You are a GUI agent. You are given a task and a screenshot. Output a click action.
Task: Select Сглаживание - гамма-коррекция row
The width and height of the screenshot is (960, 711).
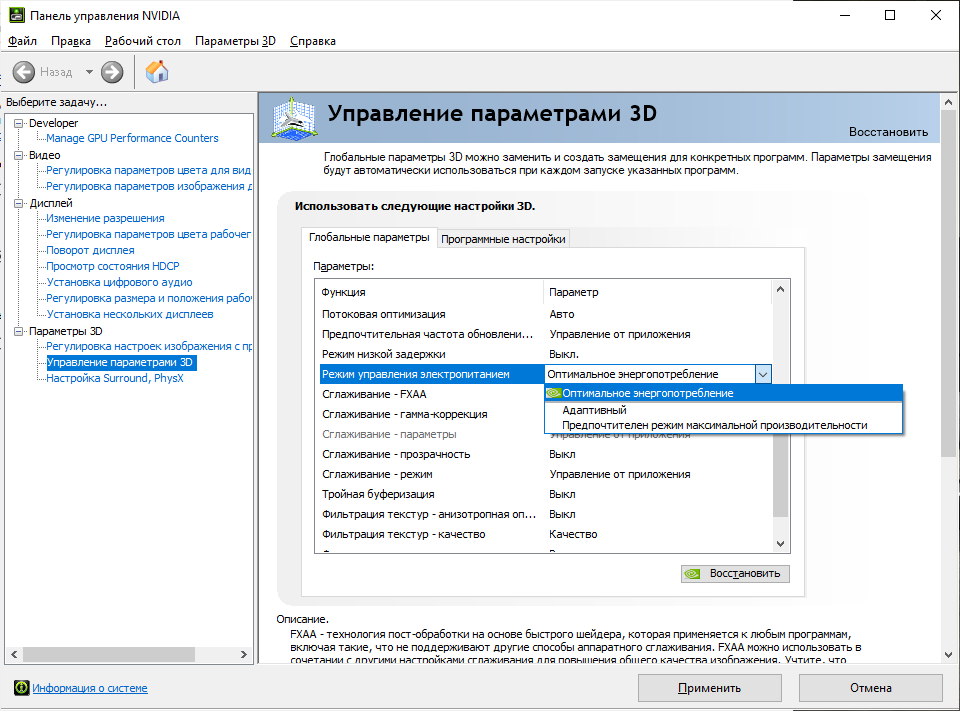431,415
